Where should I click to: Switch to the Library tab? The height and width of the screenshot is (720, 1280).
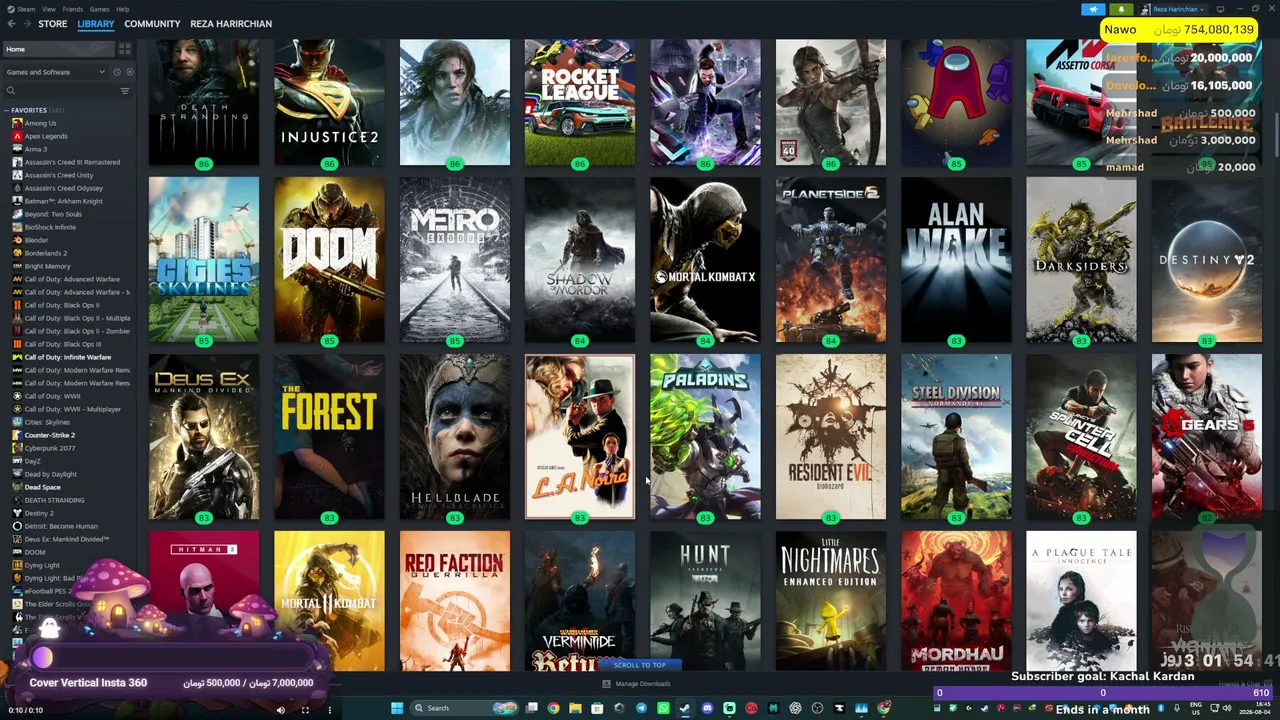(96, 24)
